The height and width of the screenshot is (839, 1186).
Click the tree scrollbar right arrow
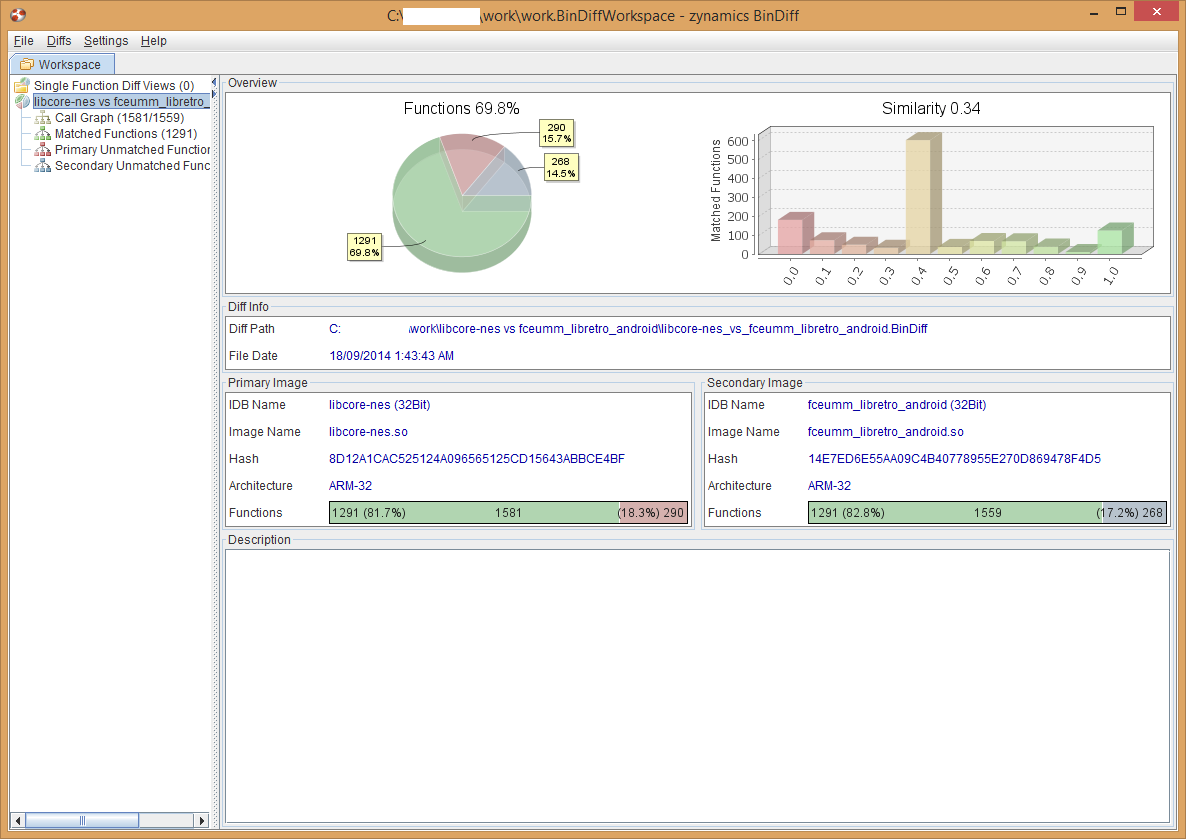pos(201,820)
